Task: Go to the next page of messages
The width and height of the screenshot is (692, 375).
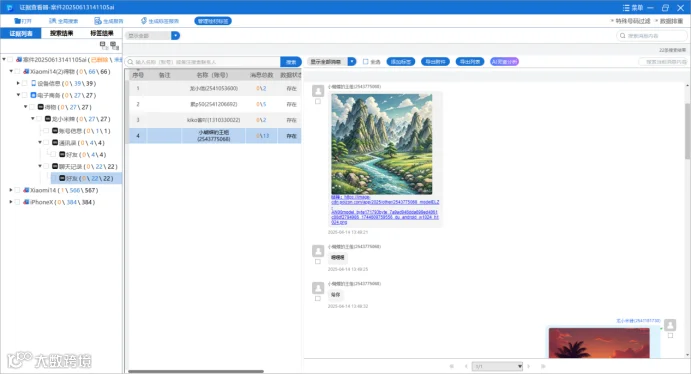Action: coord(528,366)
